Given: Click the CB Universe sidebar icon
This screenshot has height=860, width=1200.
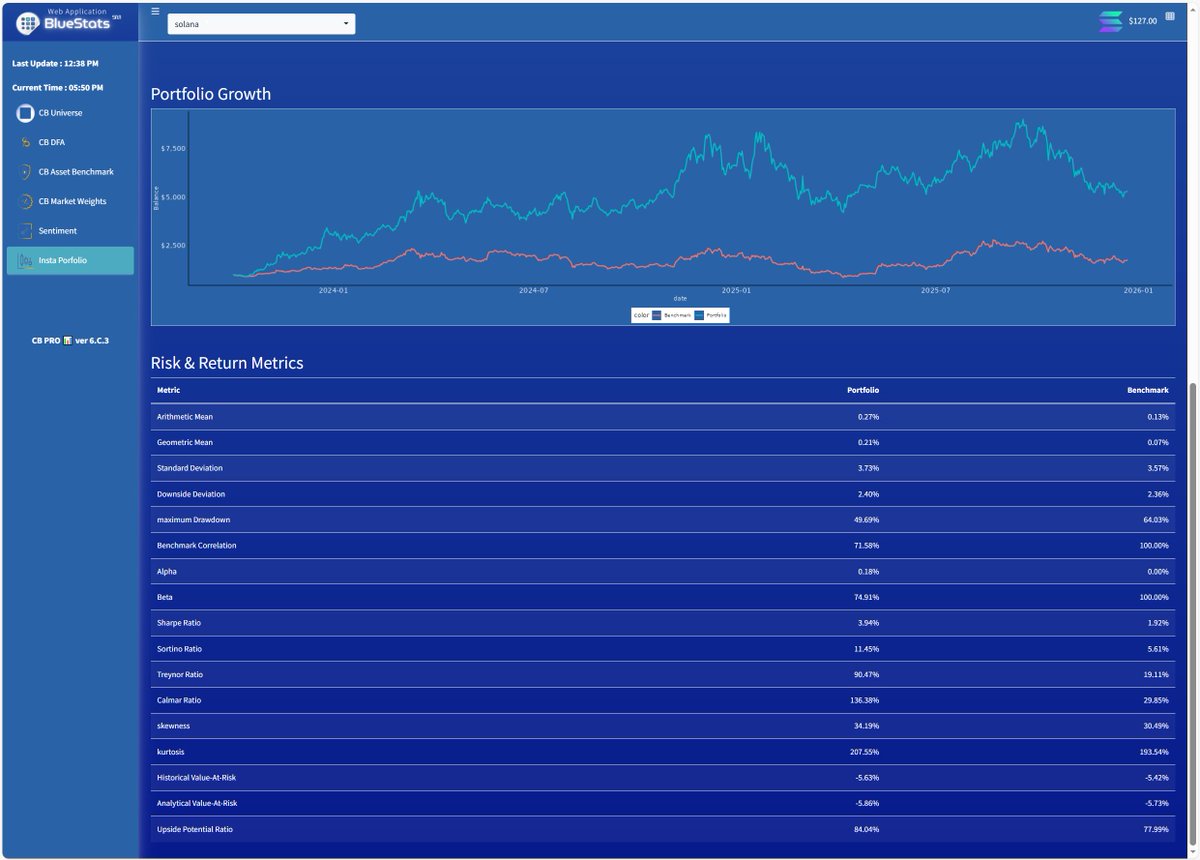Looking at the screenshot, I should 26,113.
